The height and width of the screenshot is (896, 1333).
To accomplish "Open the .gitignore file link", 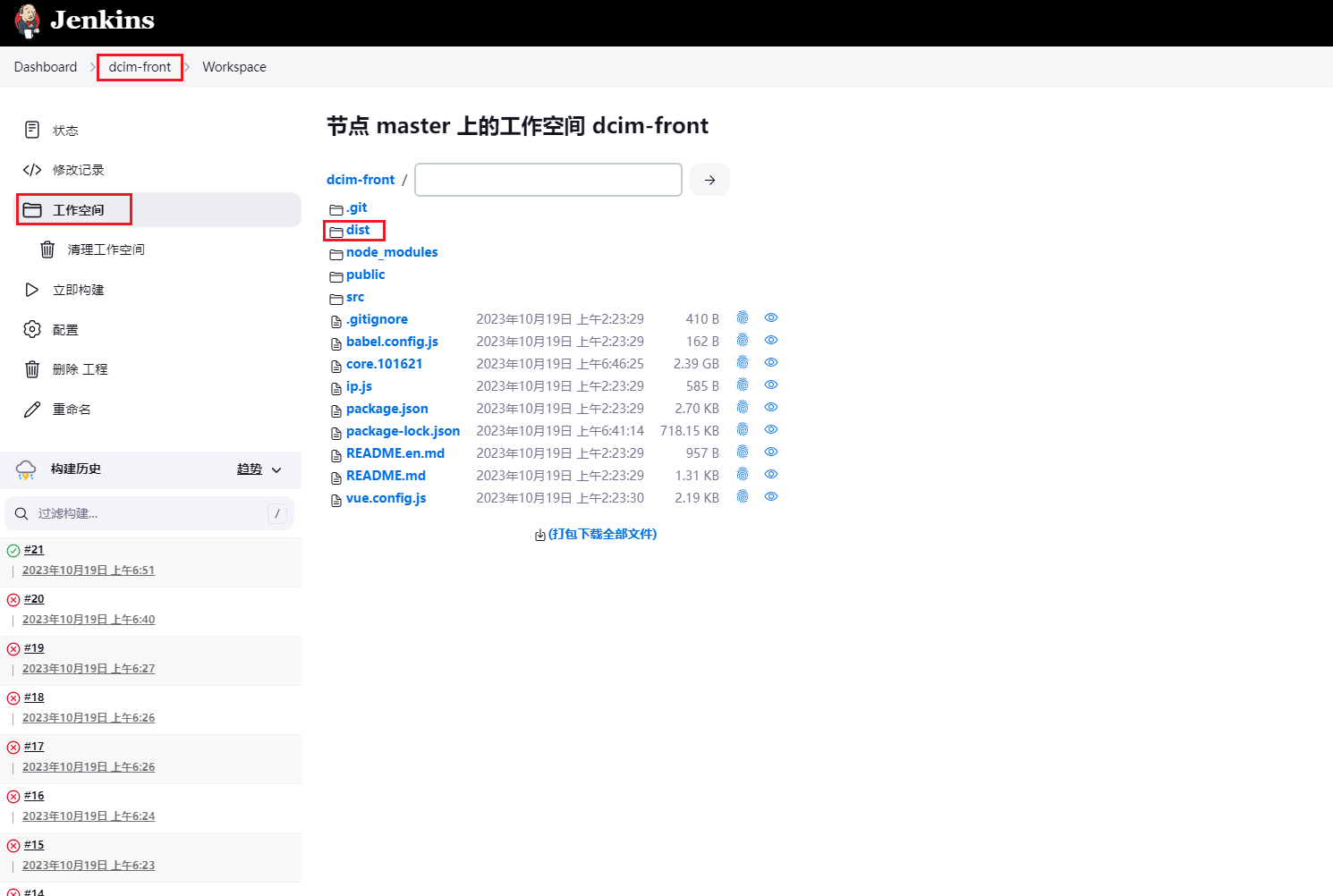I will click(378, 319).
